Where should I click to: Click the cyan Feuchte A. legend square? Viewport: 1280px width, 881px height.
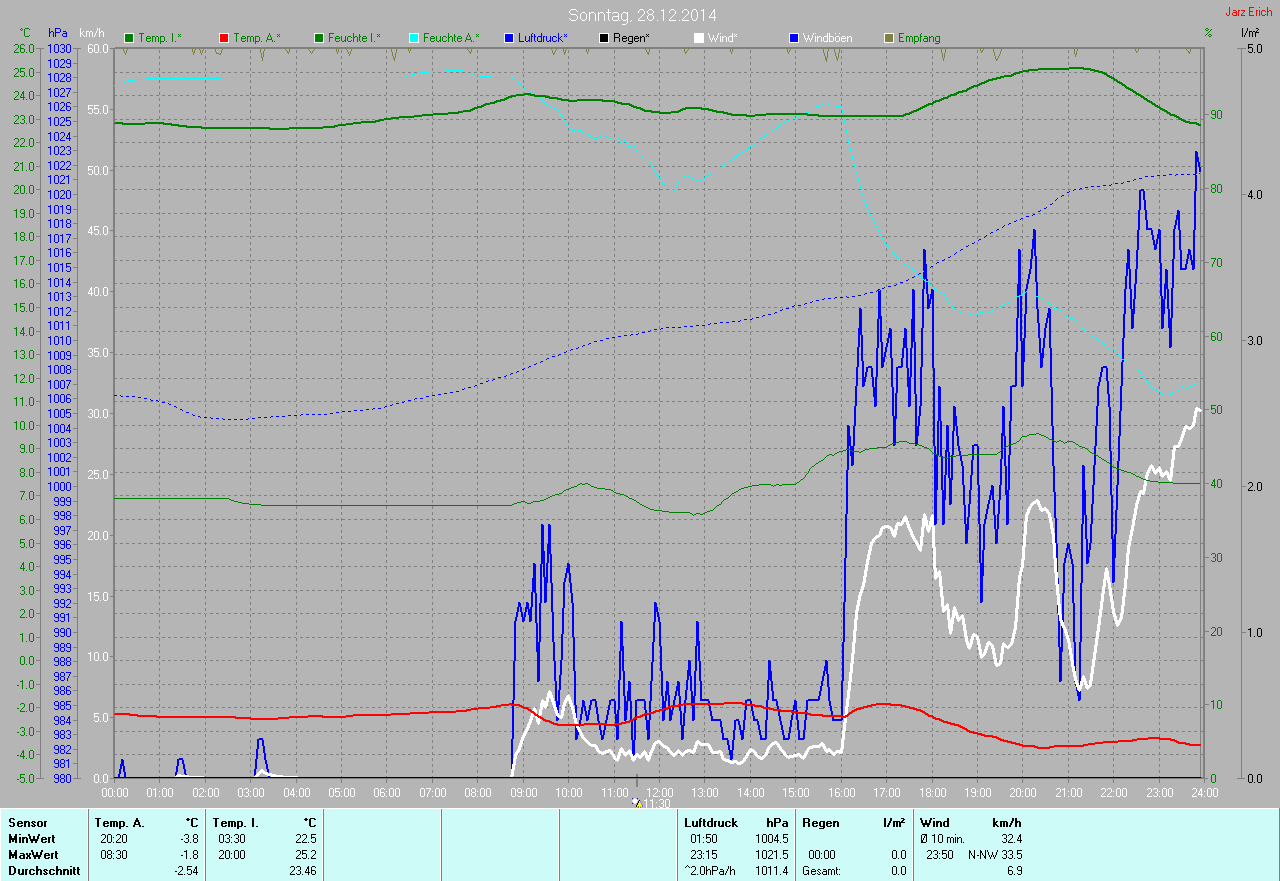point(414,38)
